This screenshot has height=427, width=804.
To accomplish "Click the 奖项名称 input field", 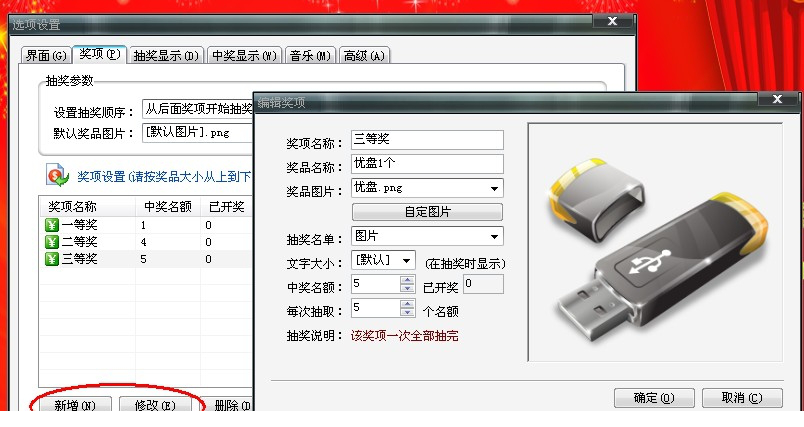I will [427, 140].
